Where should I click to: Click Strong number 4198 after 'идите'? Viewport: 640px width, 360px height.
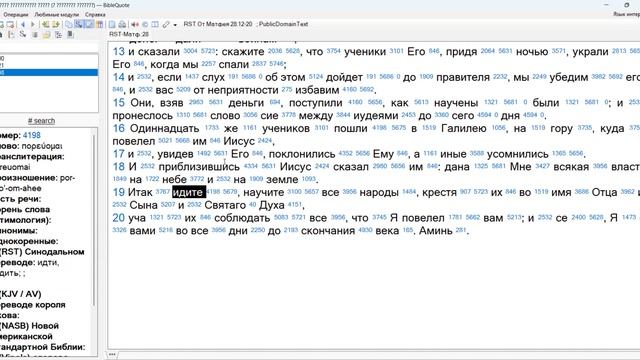tap(213, 191)
